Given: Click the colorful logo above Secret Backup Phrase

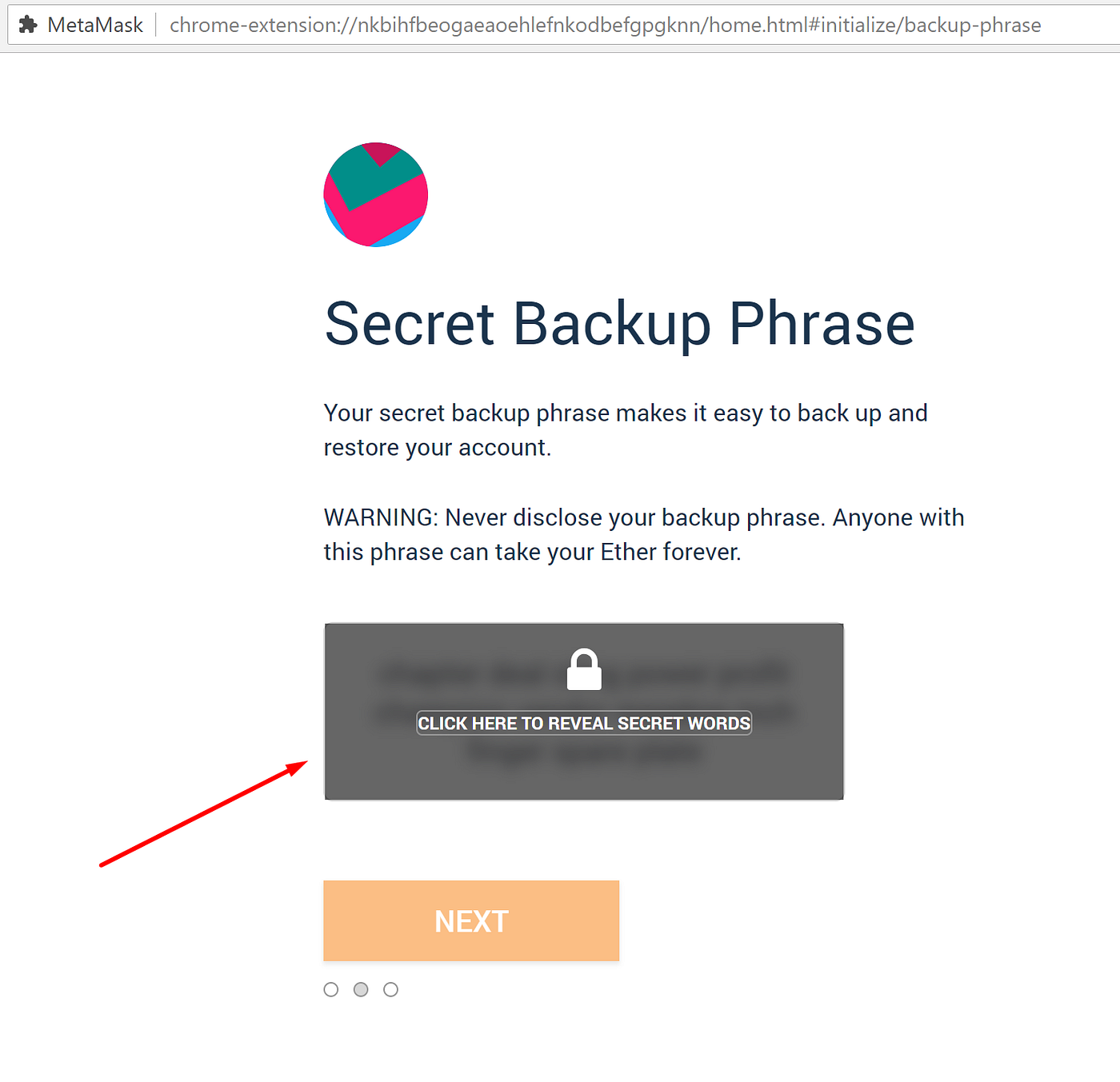Looking at the screenshot, I should 375,194.
